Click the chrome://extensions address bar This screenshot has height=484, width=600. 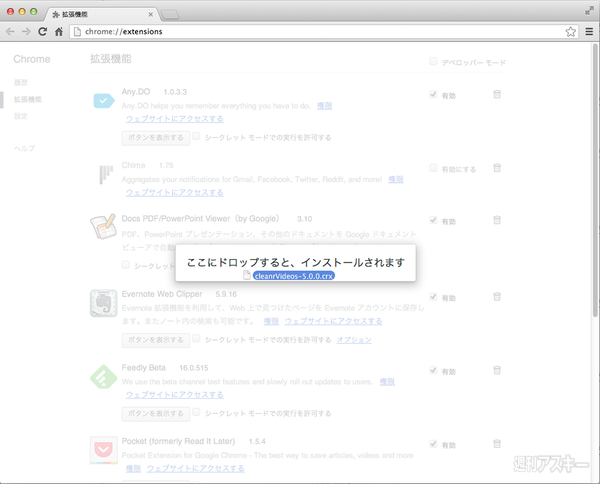point(323,31)
